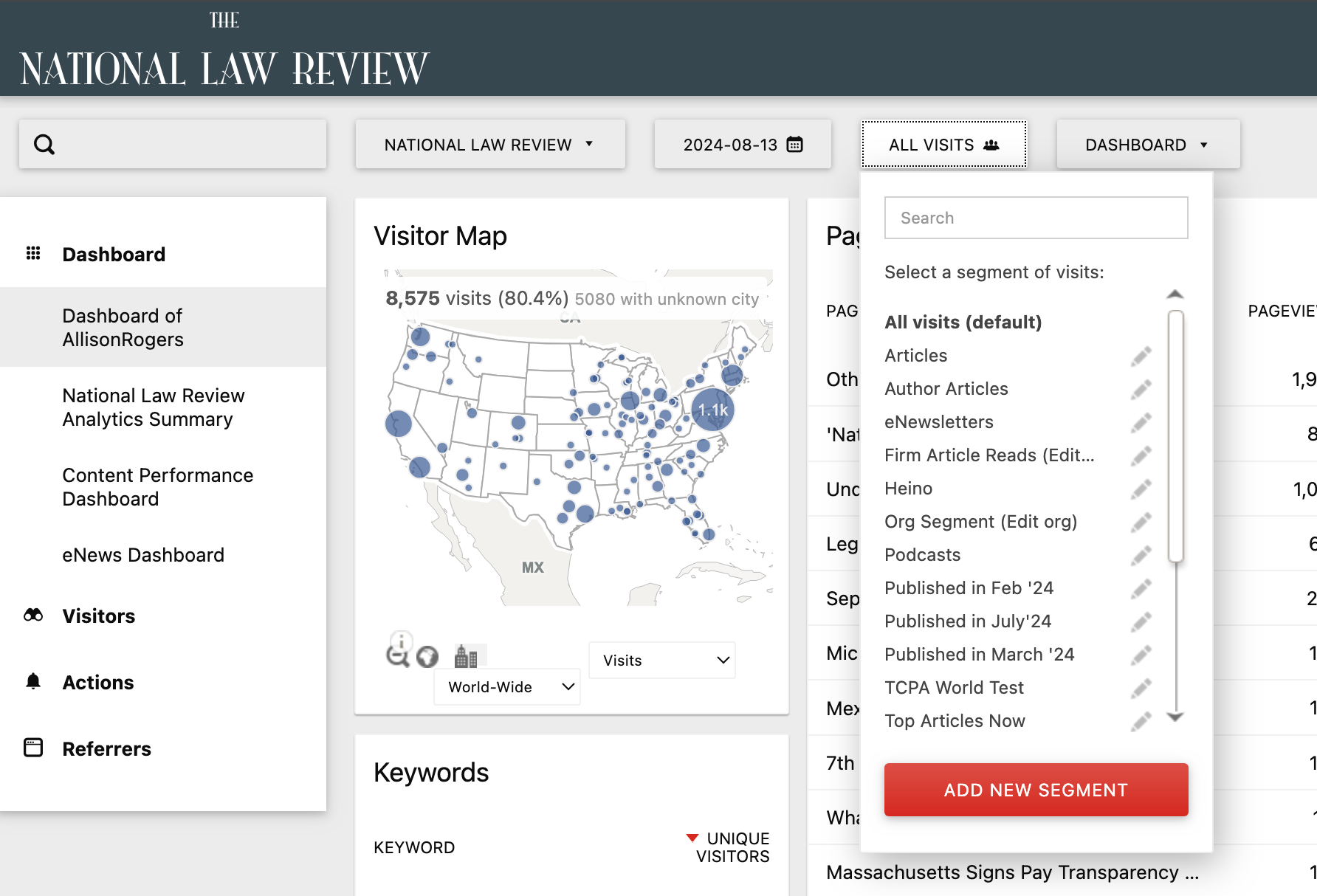
Task: Open the World-Wide region dropdown
Action: pyautogui.click(x=507, y=687)
